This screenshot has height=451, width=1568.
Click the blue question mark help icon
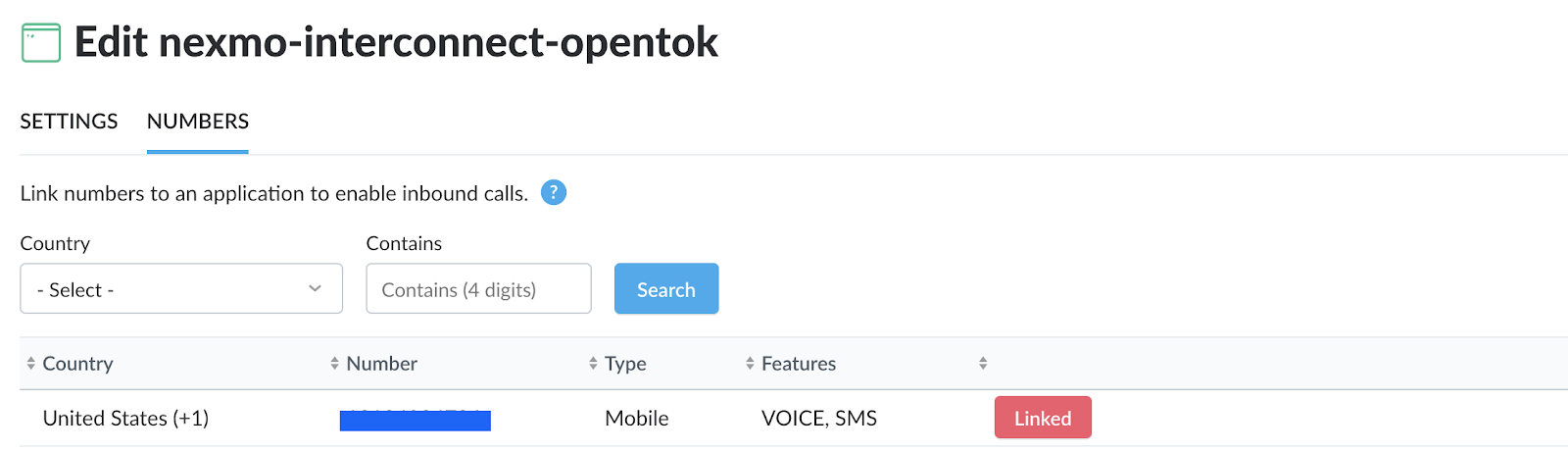coord(554,192)
